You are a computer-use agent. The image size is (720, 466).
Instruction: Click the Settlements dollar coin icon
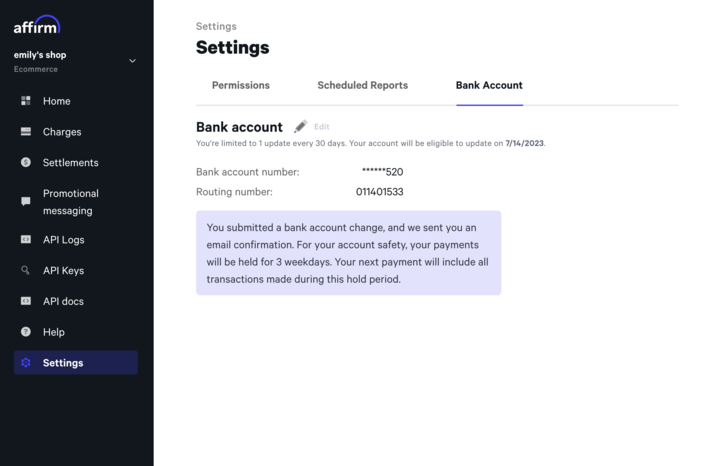(x=26, y=162)
